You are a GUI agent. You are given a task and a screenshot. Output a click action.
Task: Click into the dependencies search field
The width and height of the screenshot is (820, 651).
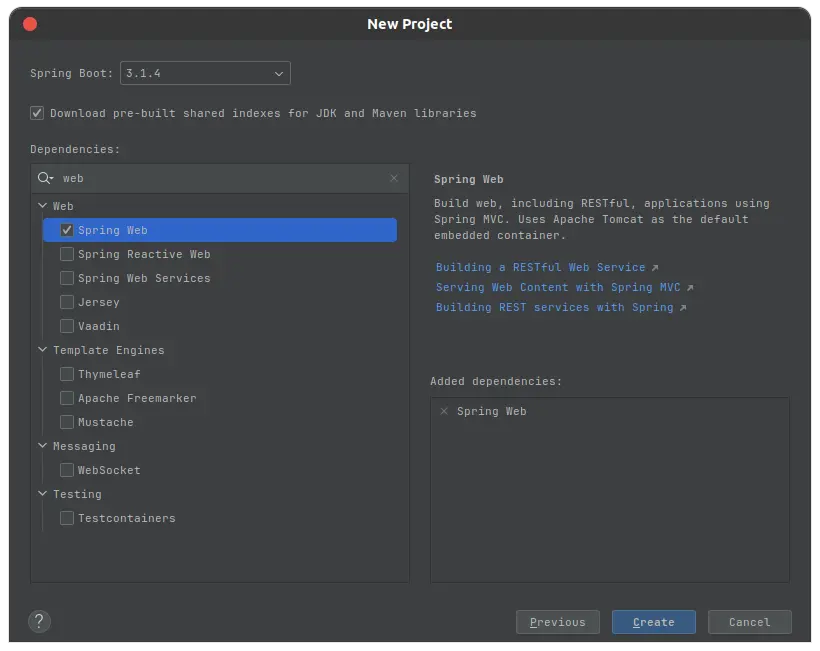click(x=220, y=178)
